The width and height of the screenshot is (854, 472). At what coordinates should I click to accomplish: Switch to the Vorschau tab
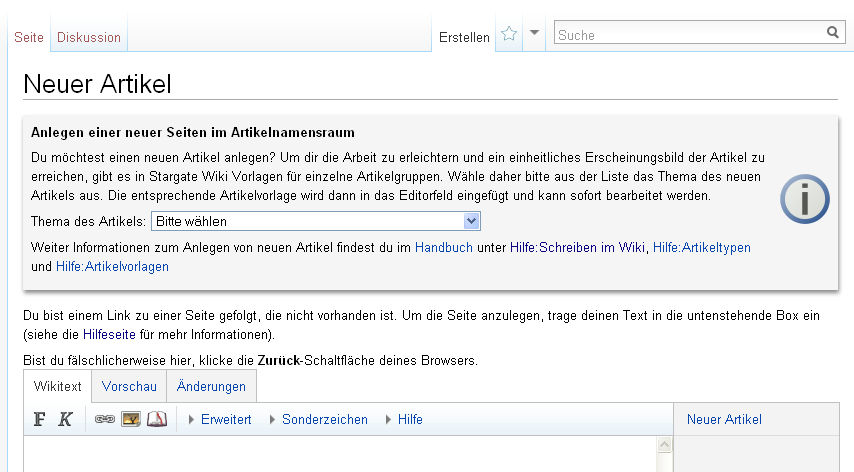click(129, 386)
